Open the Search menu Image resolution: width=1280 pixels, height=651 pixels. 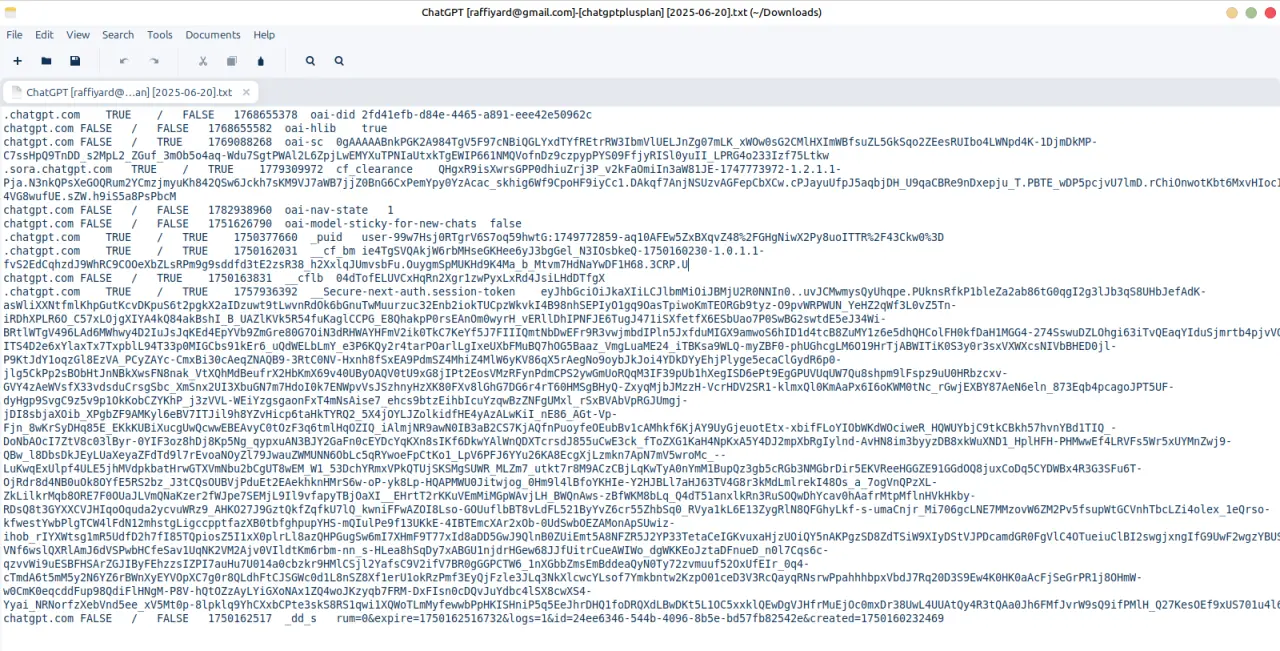click(x=118, y=34)
